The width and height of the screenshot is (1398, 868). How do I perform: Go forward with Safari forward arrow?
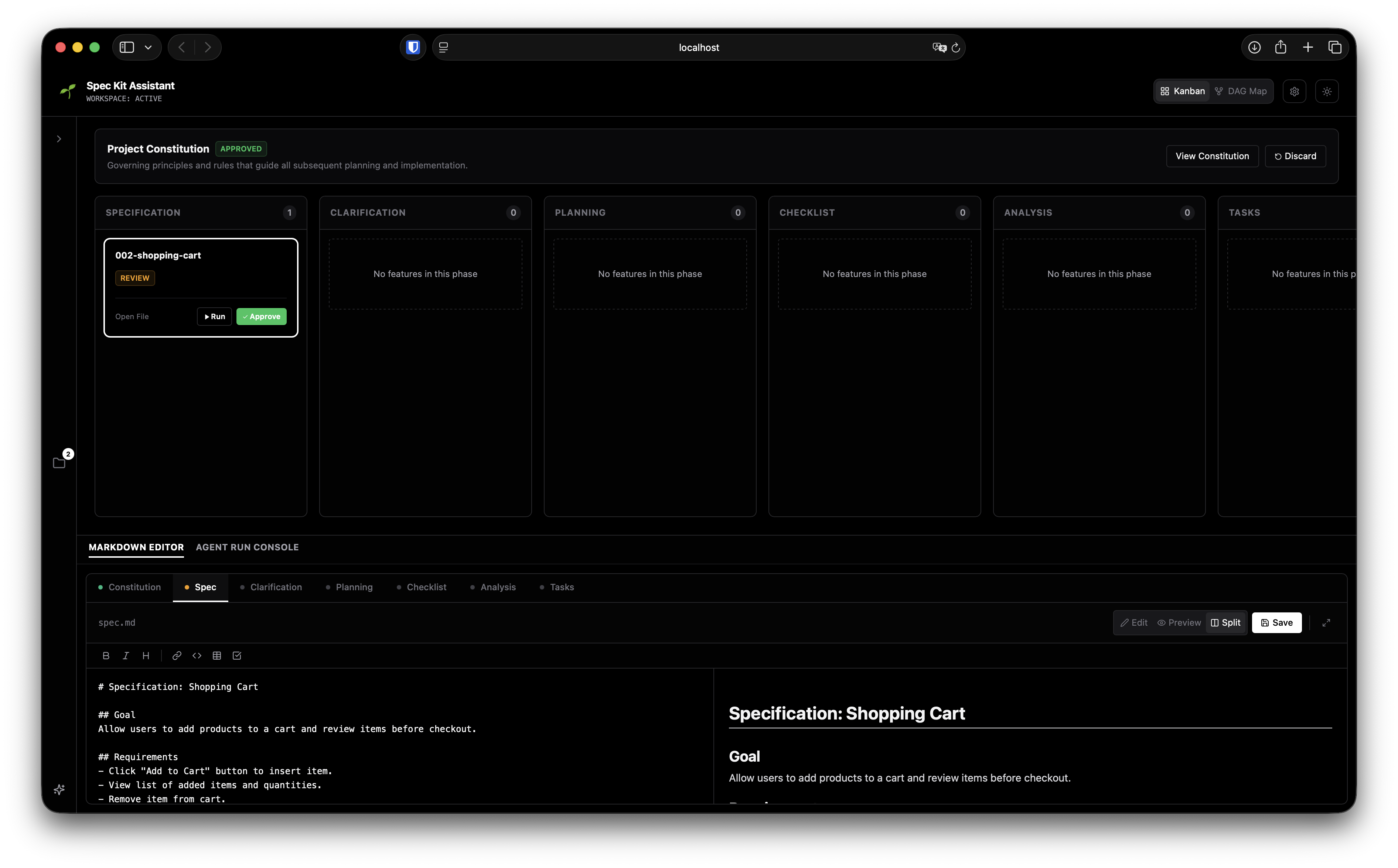[x=208, y=47]
